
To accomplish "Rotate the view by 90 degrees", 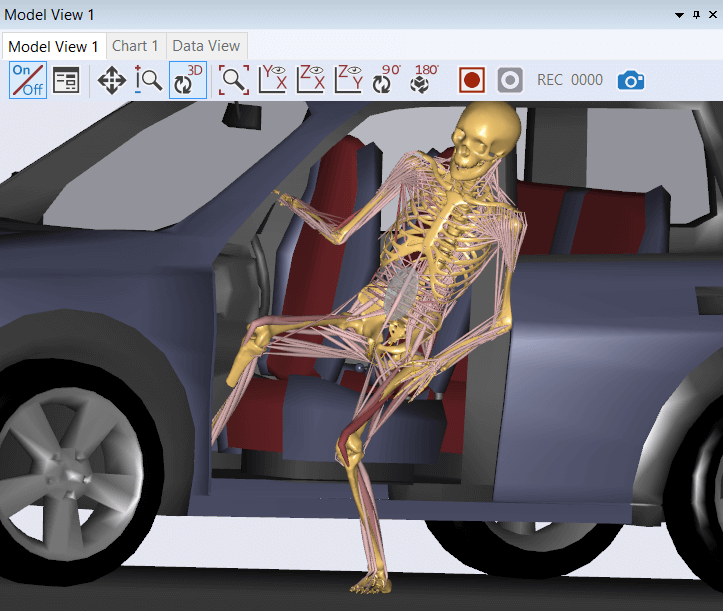I will [386, 79].
